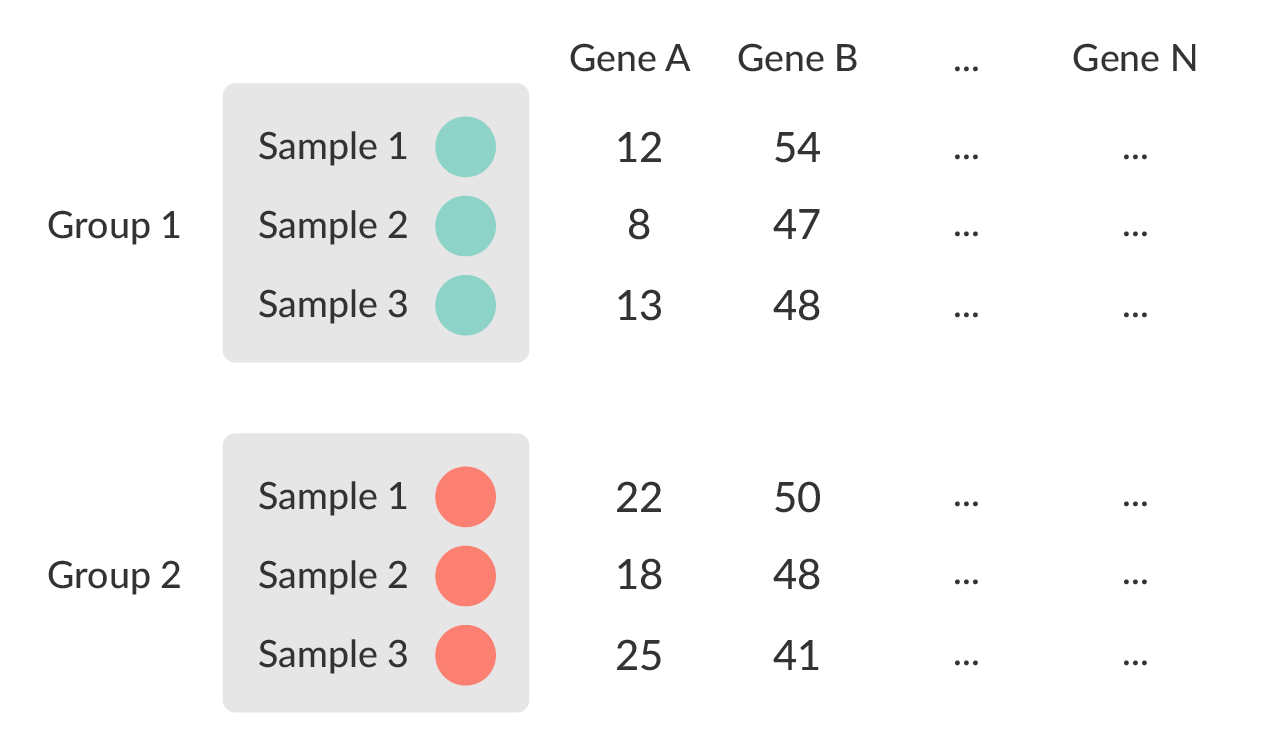Click the Gene A value 12
Image resolution: width=1265 pixels, height=746 pixels.
(x=639, y=148)
